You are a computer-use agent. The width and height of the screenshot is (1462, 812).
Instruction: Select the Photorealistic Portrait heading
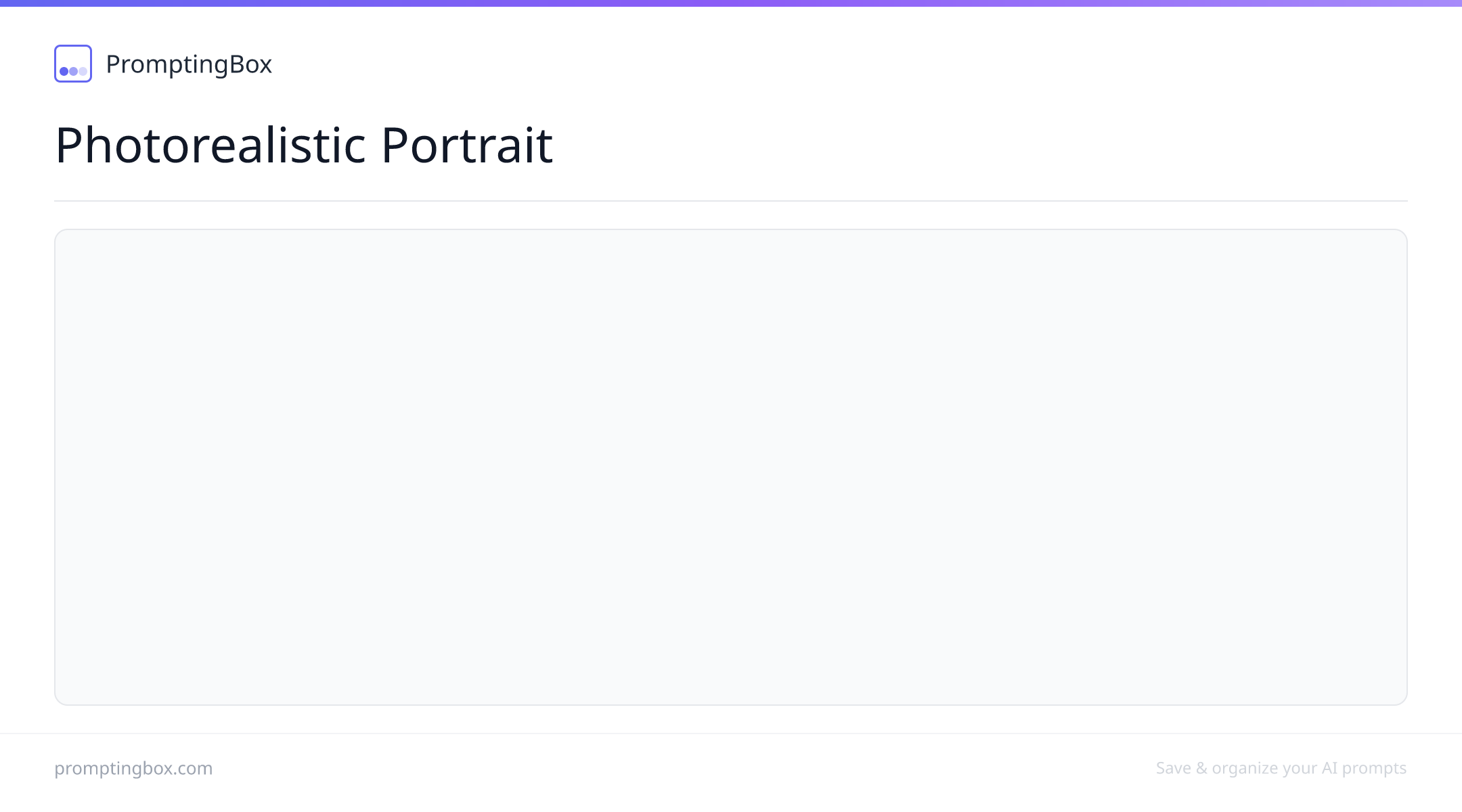point(304,145)
